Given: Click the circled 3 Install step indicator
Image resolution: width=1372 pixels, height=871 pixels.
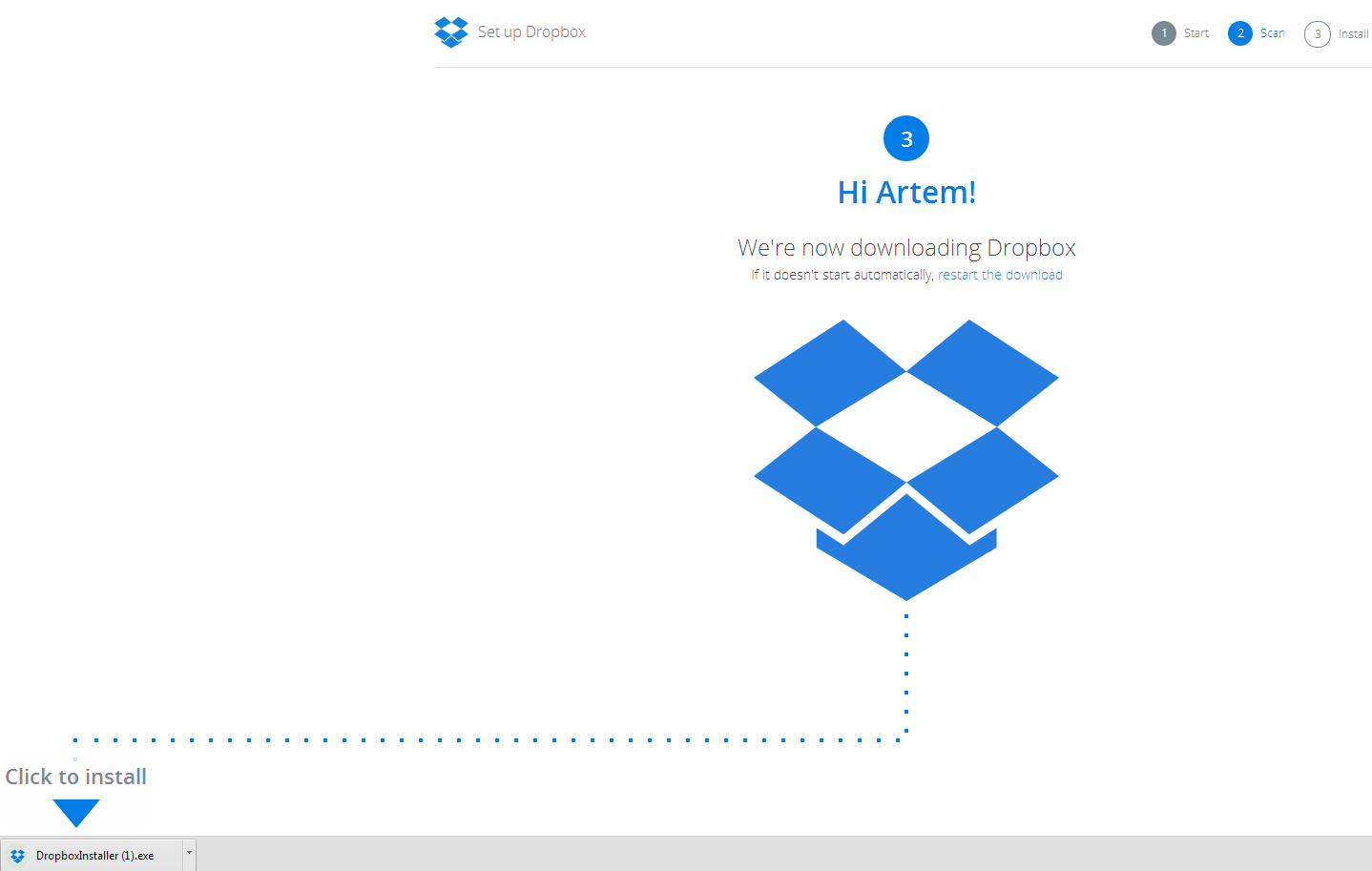Looking at the screenshot, I should 1317,33.
